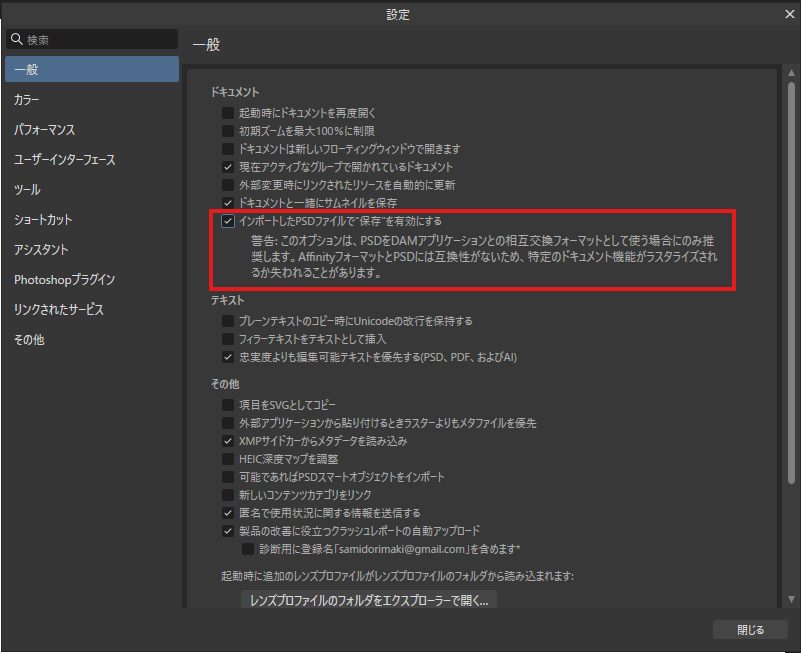This screenshot has height=653, width=801.
Task: Enable preserving Unicode line breaks when copying
Action: [228, 320]
